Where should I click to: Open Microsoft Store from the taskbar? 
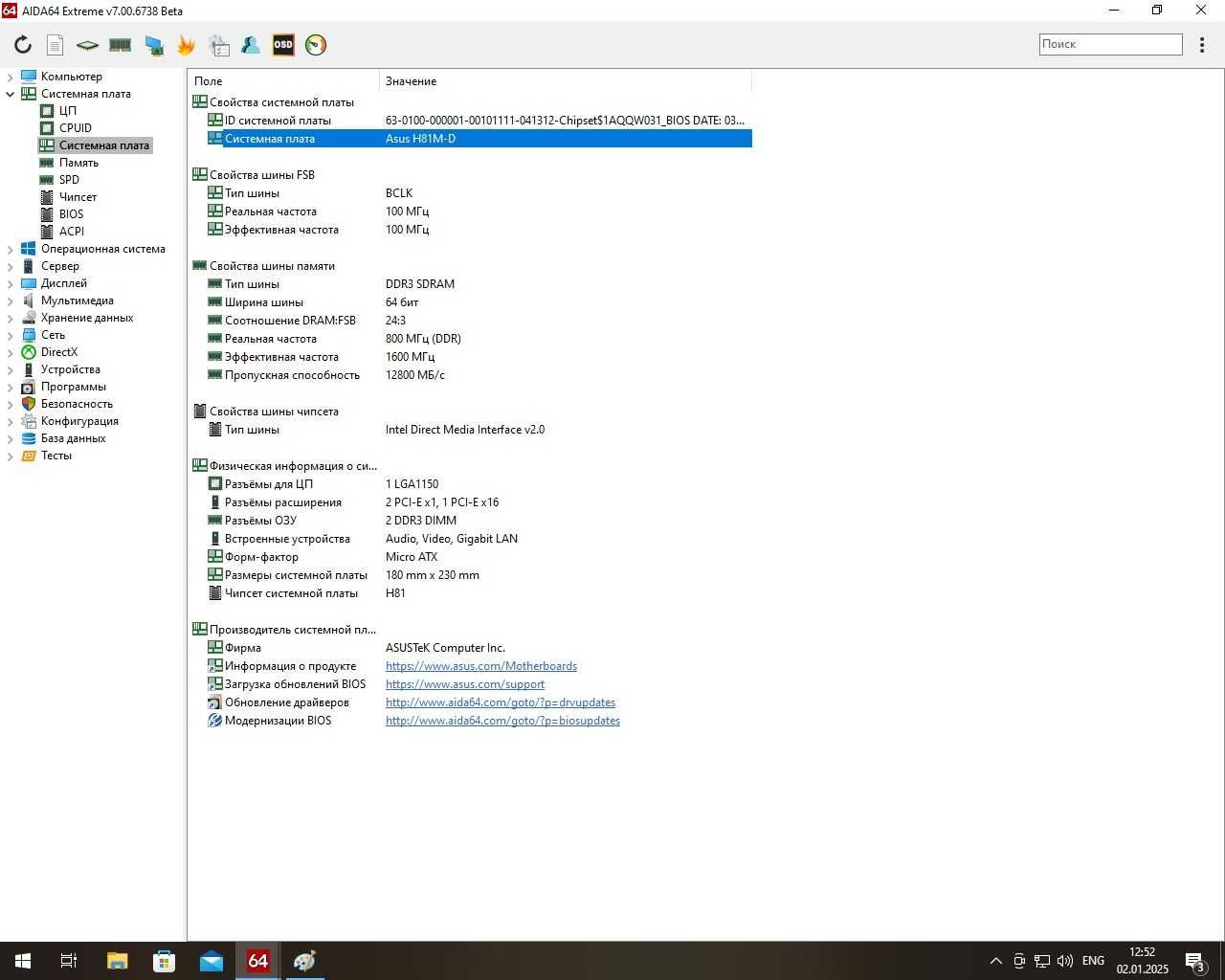164,961
